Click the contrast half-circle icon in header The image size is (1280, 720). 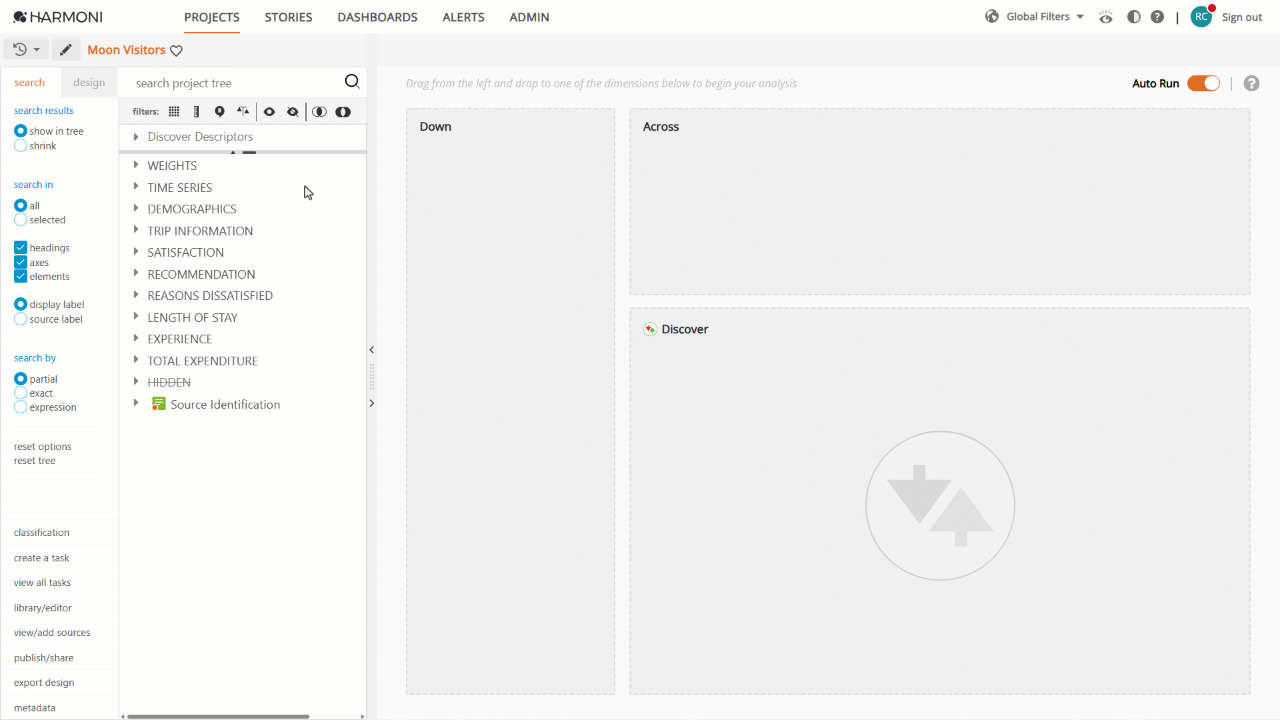coord(1133,17)
